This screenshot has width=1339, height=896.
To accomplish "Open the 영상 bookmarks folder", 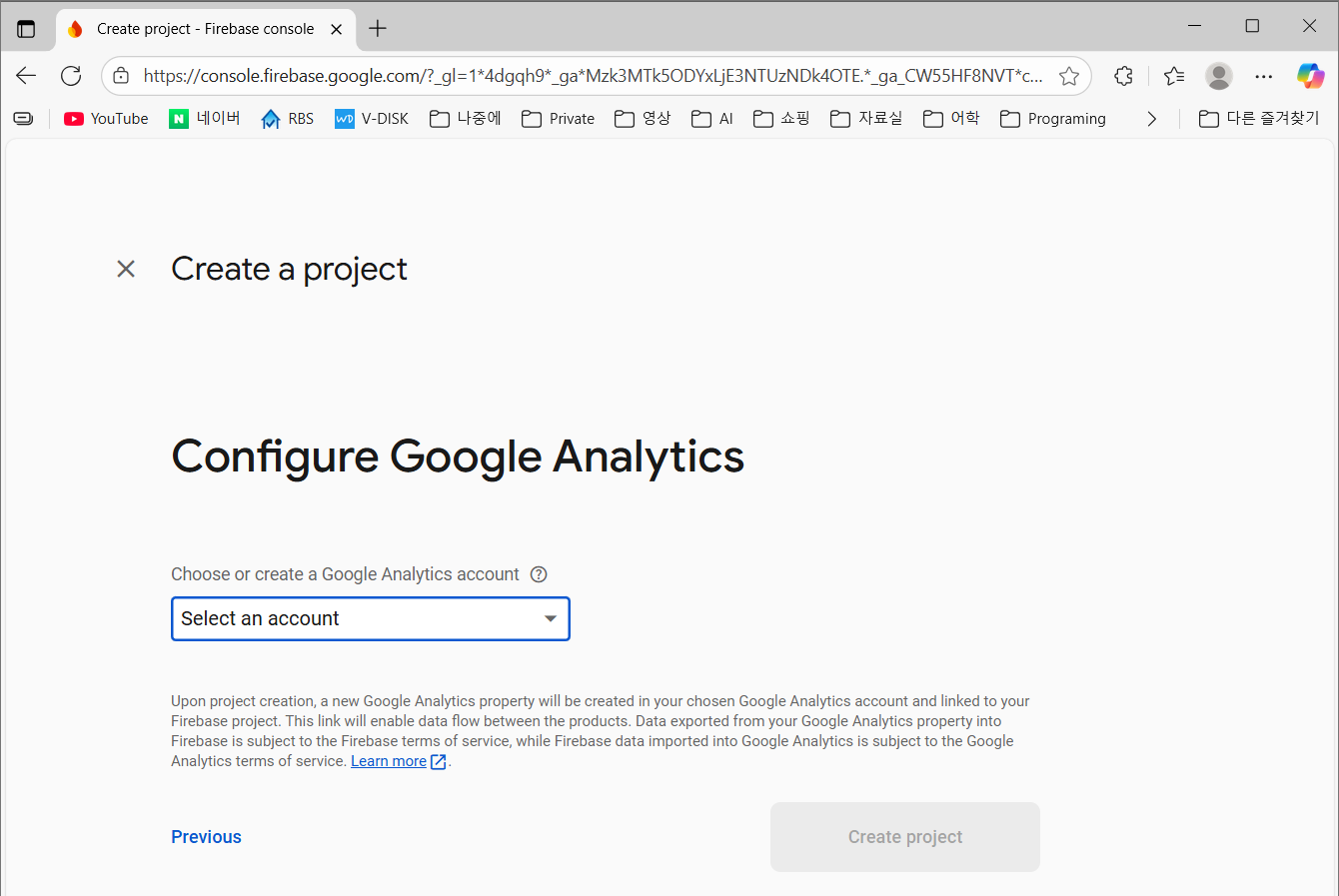I will (643, 119).
